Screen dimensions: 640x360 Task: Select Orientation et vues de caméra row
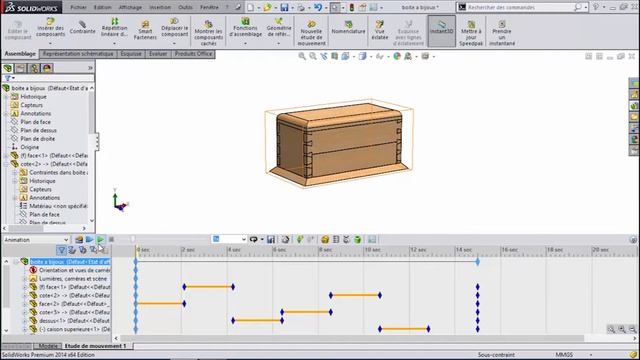pos(69,270)
